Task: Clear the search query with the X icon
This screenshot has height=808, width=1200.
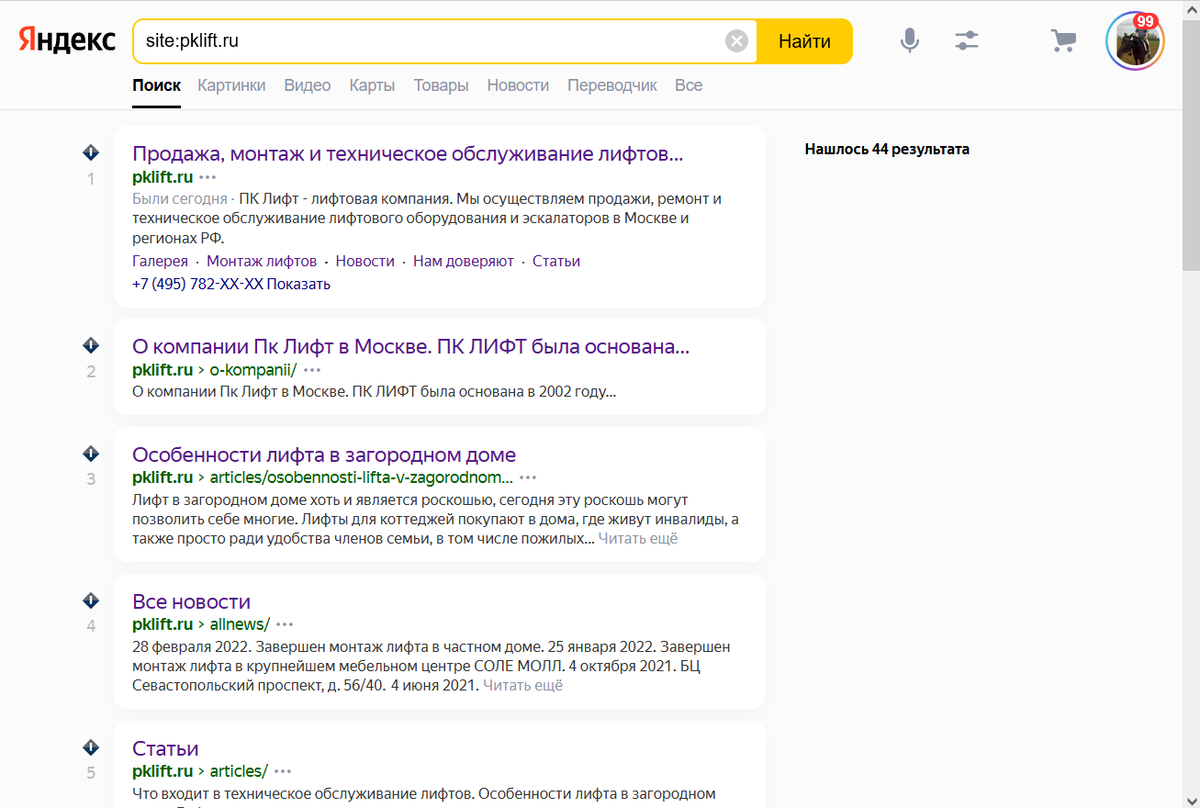Action: point(736,41)
